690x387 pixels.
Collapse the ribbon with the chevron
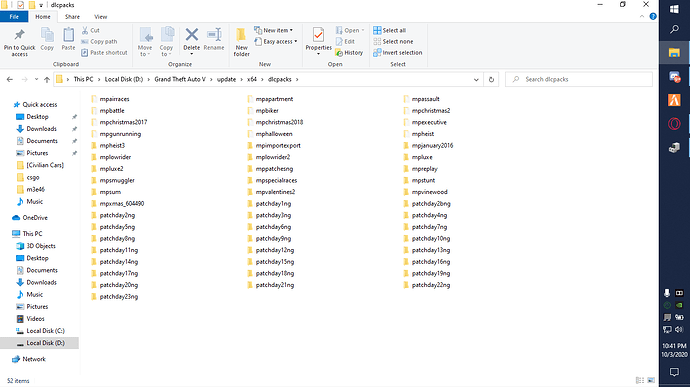coord(642,16)
